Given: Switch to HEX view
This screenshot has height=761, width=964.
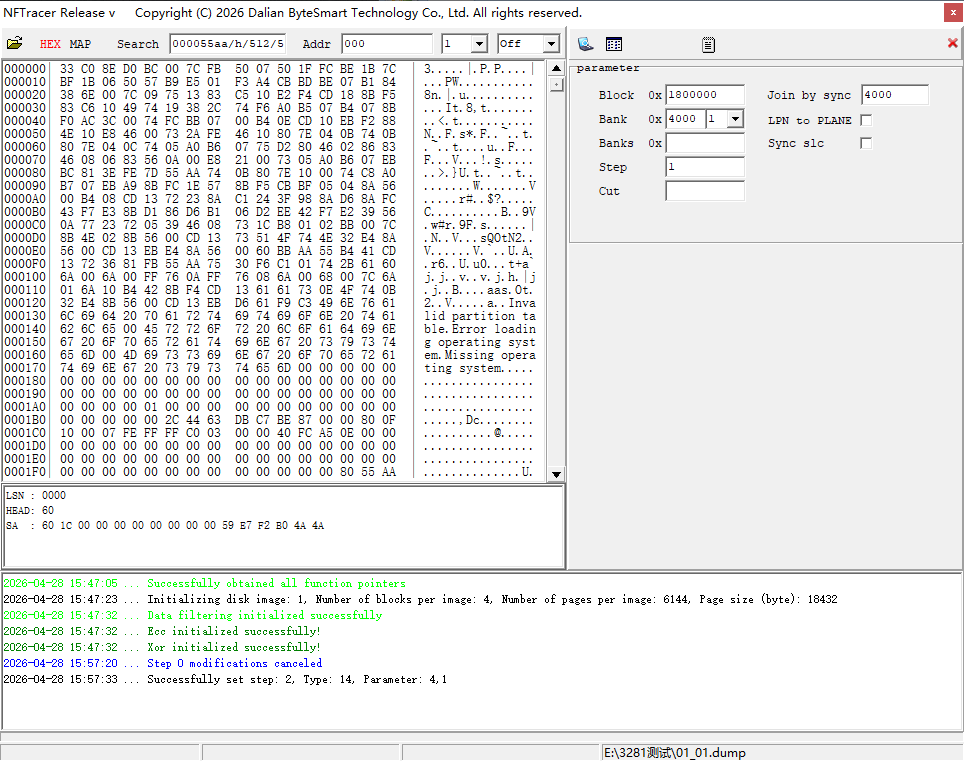Looking at the screenshot, I should pos(50,44).
